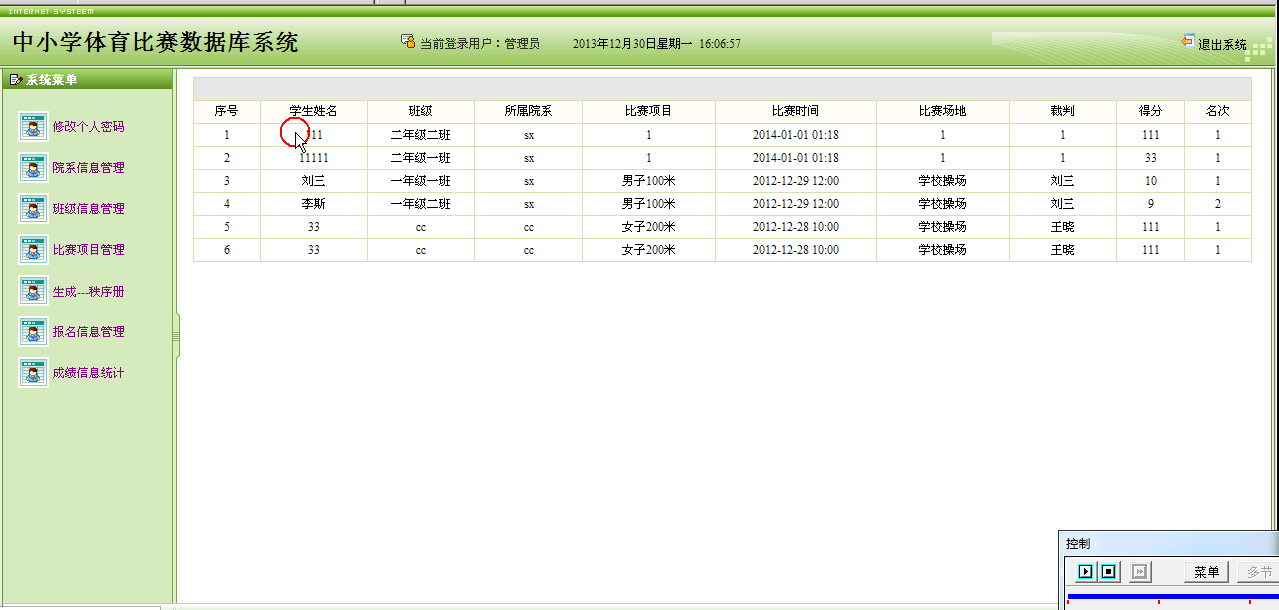
Task: Open 生成---秩序册 link
Action: 89,292
